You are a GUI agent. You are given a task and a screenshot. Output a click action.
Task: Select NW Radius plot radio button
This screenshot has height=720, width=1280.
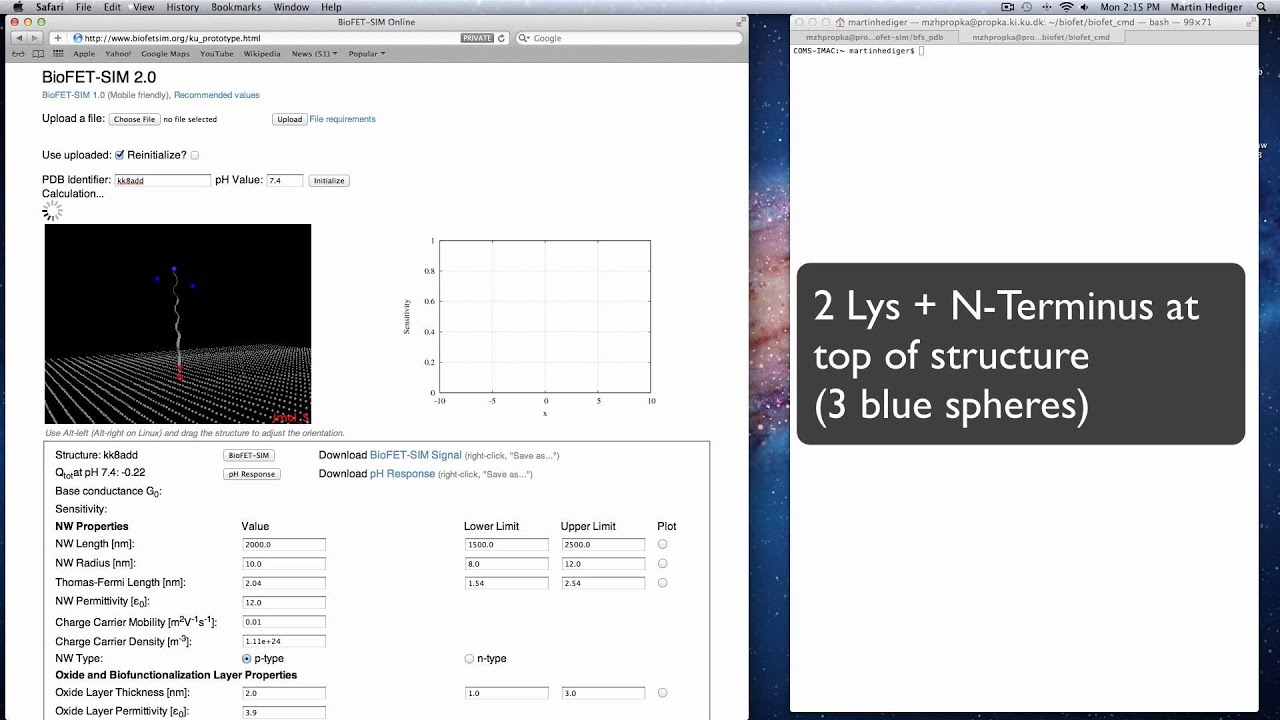(x=662, y=563)
